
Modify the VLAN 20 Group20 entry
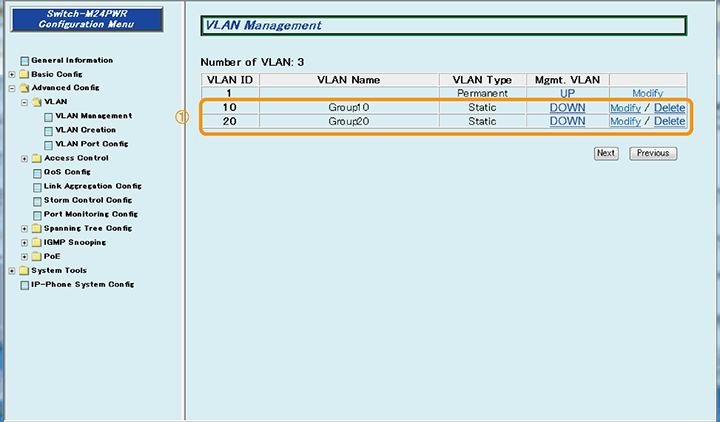(625, 121)
